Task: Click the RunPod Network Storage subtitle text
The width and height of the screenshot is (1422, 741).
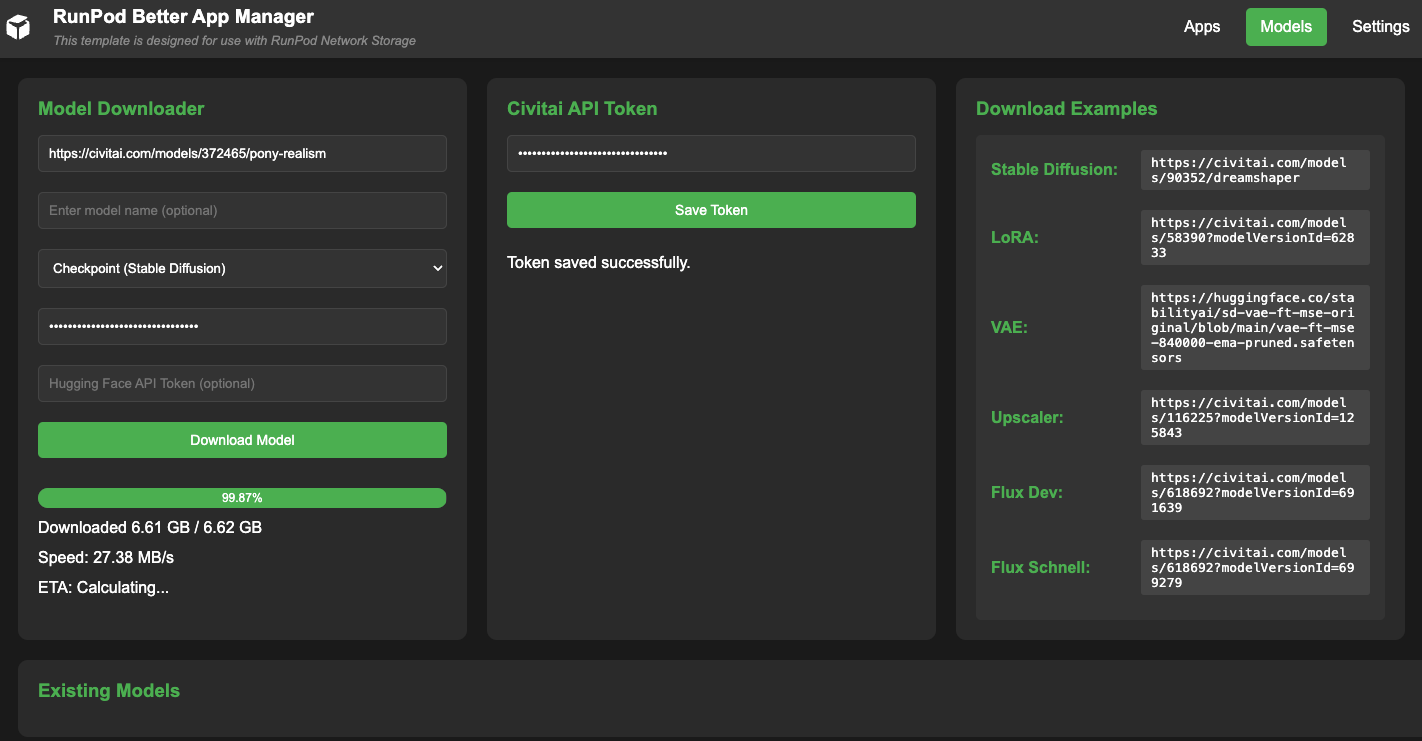Action: point(235,41)
